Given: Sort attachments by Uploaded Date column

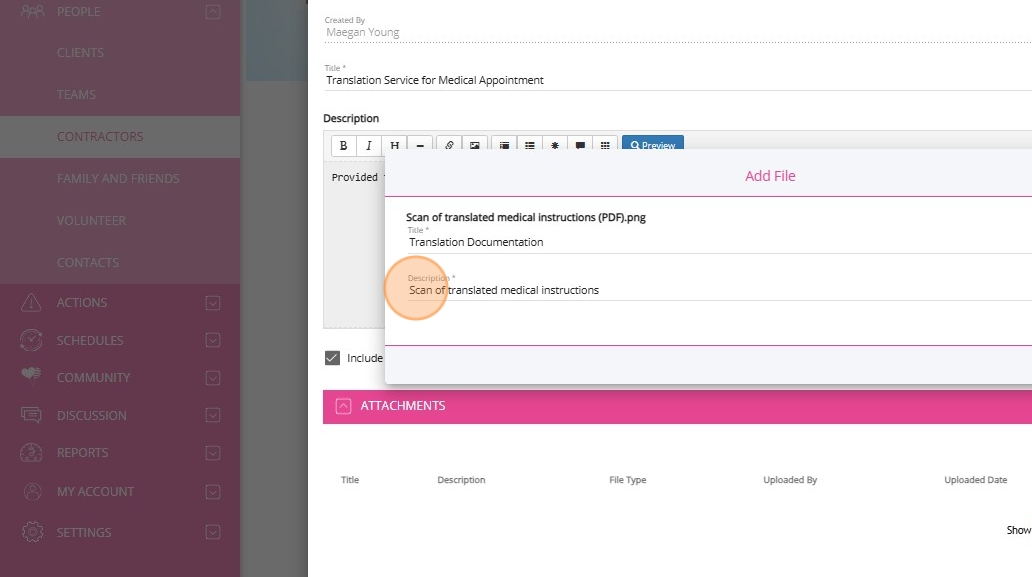Looking at the screenshot, I should click(x=976, y=480).
